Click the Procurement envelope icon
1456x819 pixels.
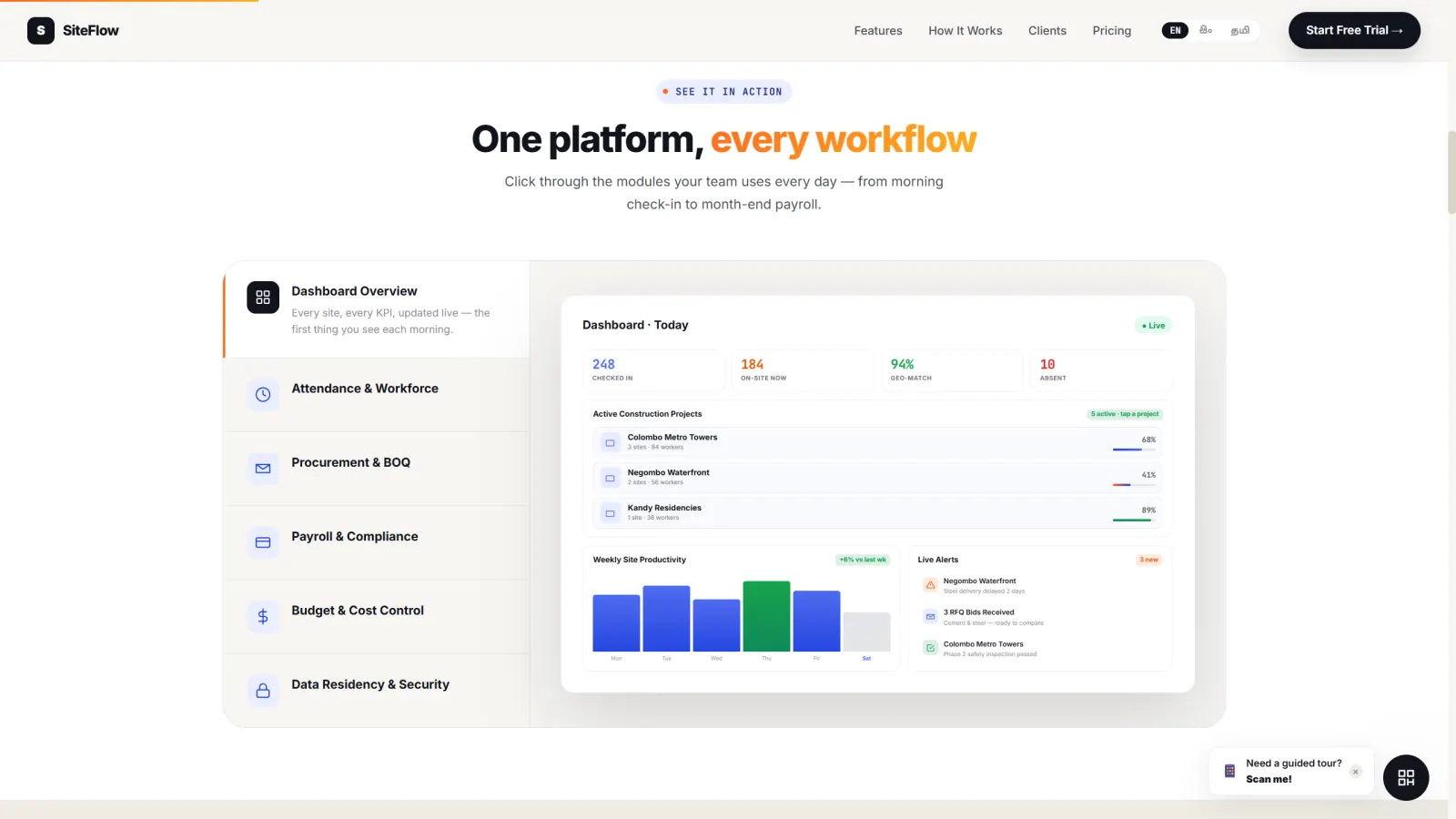[263, 469]
